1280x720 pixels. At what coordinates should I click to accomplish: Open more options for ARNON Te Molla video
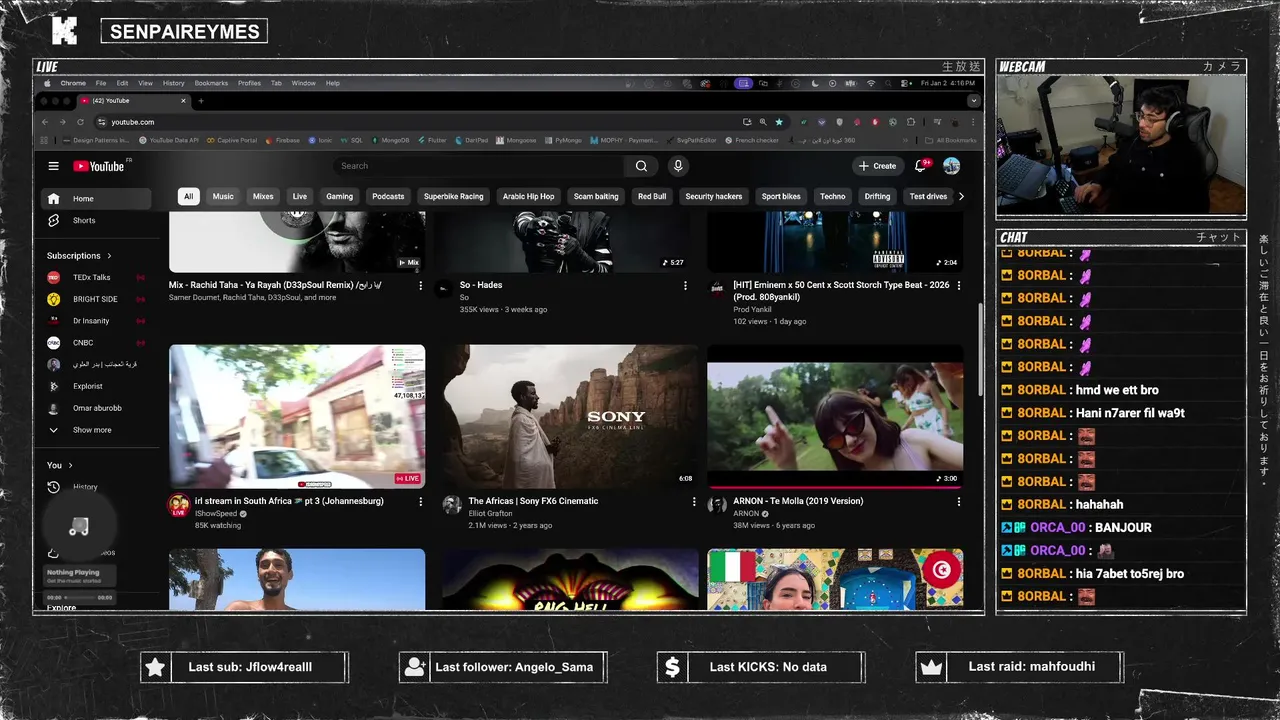[x=958, y=501]
